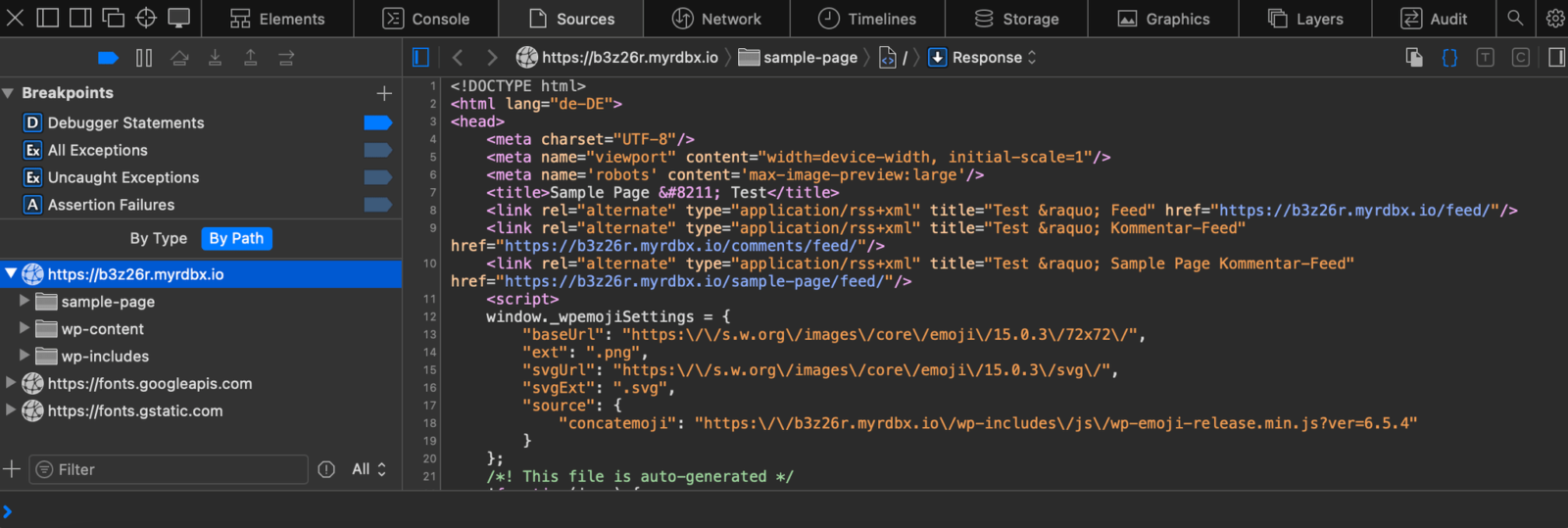Switch to the Network tab
Screen dimensions: 1568x528
[x=716, y=19]
